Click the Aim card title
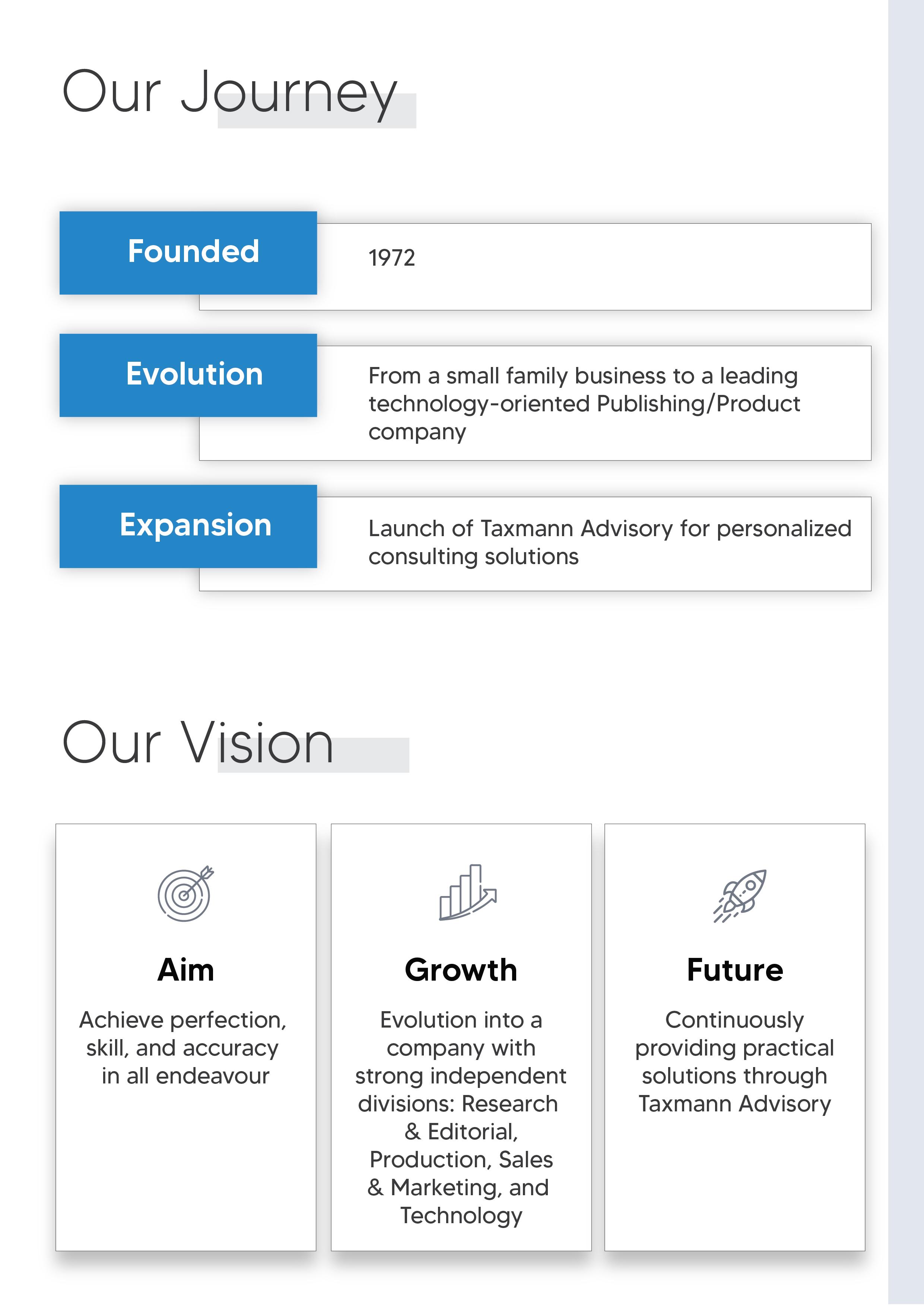Image resolution: width=924 pixels, height=1307 pixels. coord(185,969)
